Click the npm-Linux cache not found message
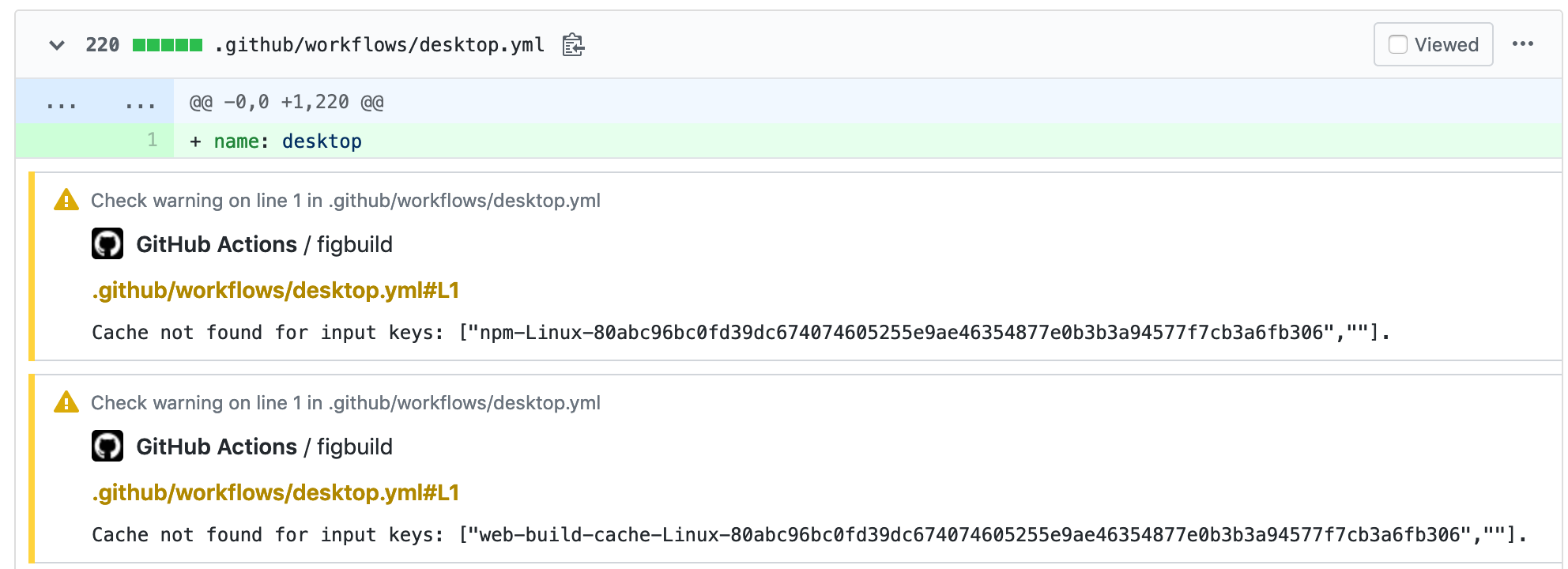 (741, 333)
